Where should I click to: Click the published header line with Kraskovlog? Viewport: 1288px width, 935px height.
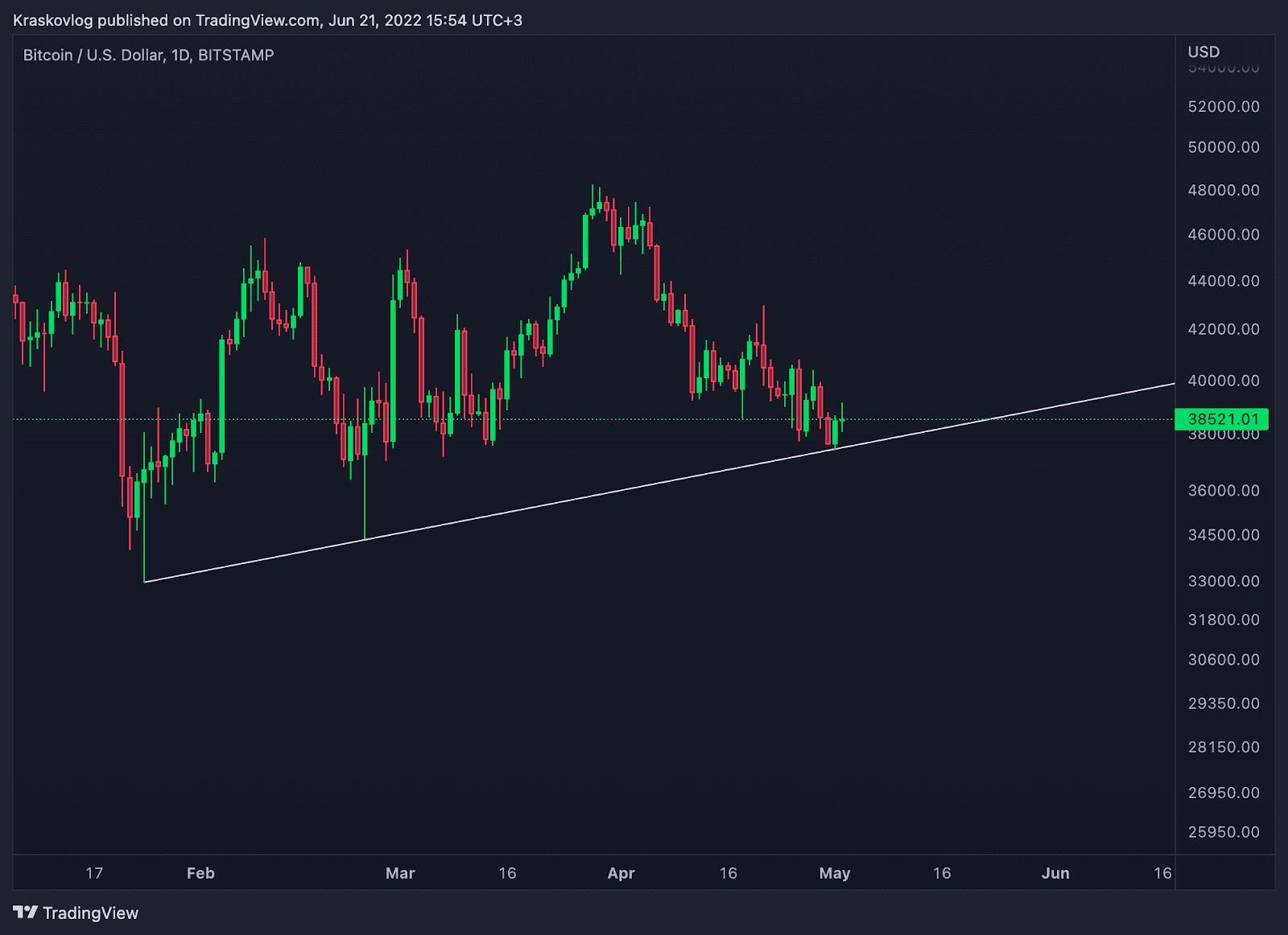click(x=267, y=20)
